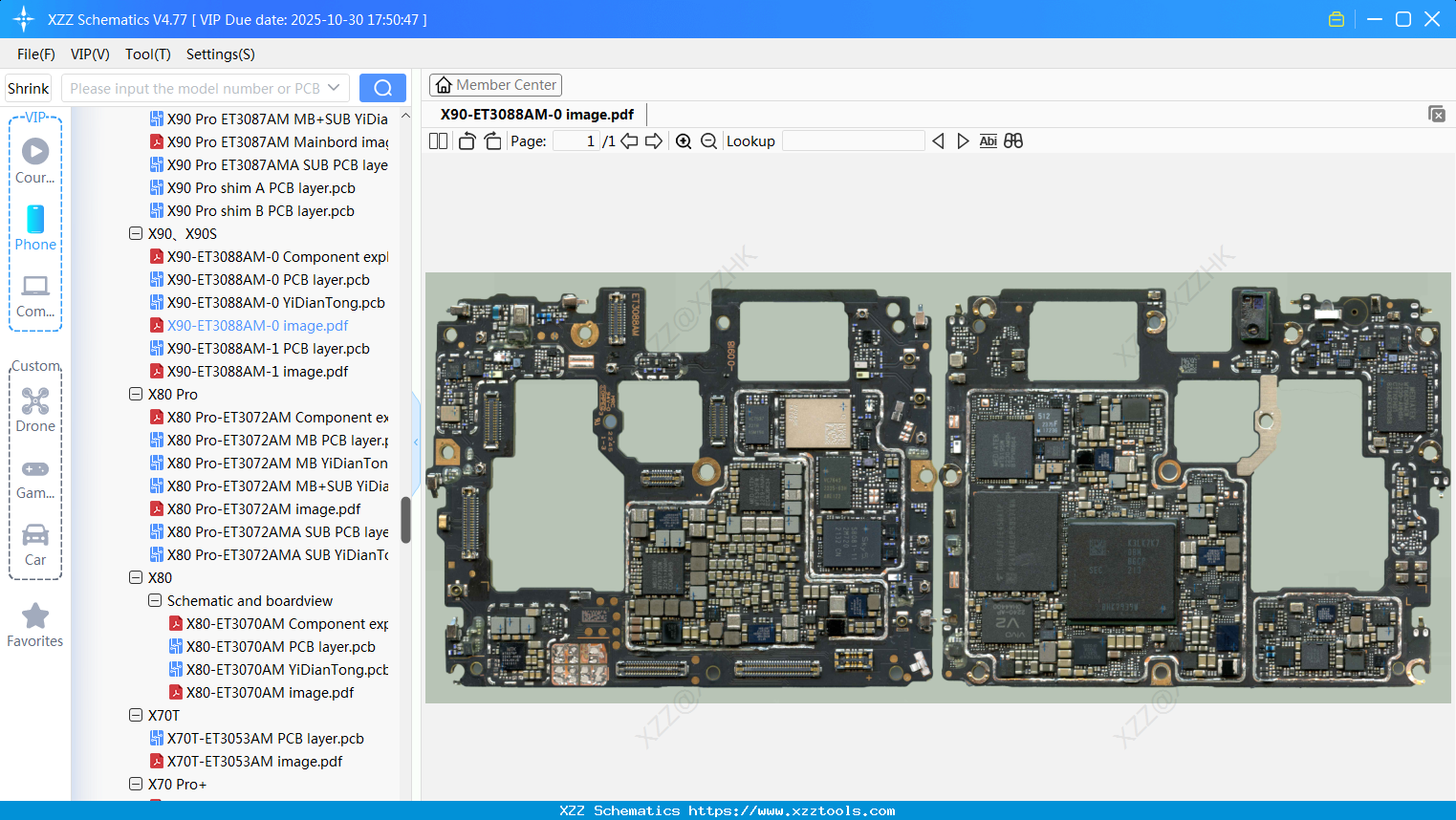
Task: Go to next page arrow
Action: (x=654, y=141)
